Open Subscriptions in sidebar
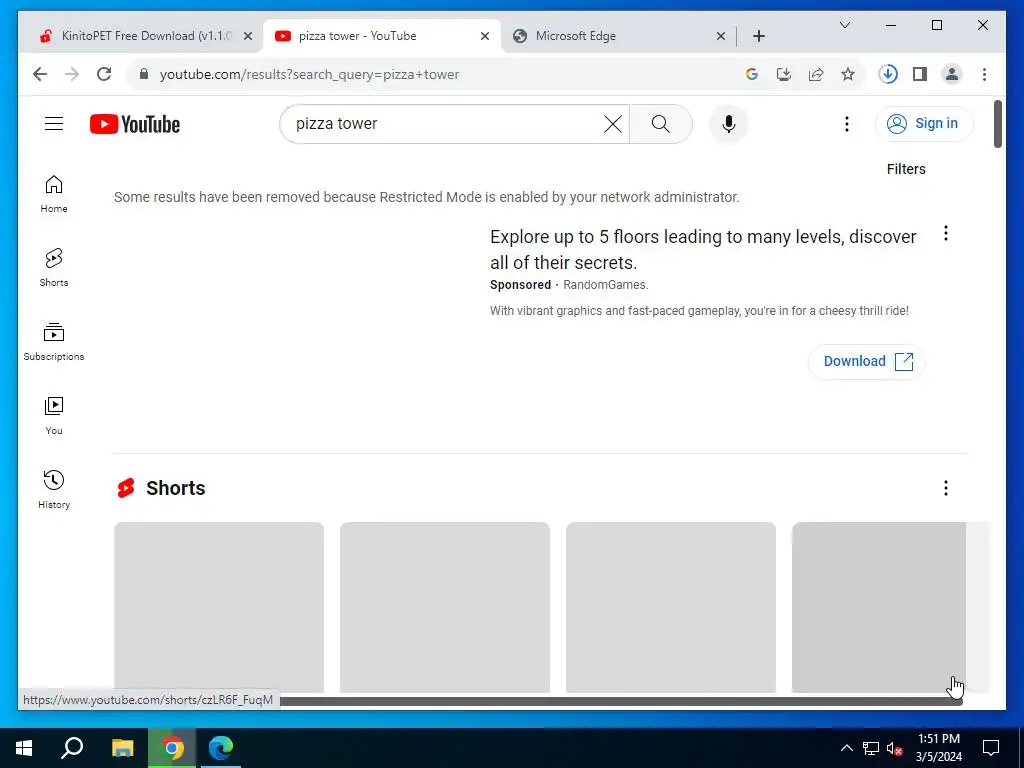1024x768 pixels. coord(54,342)
